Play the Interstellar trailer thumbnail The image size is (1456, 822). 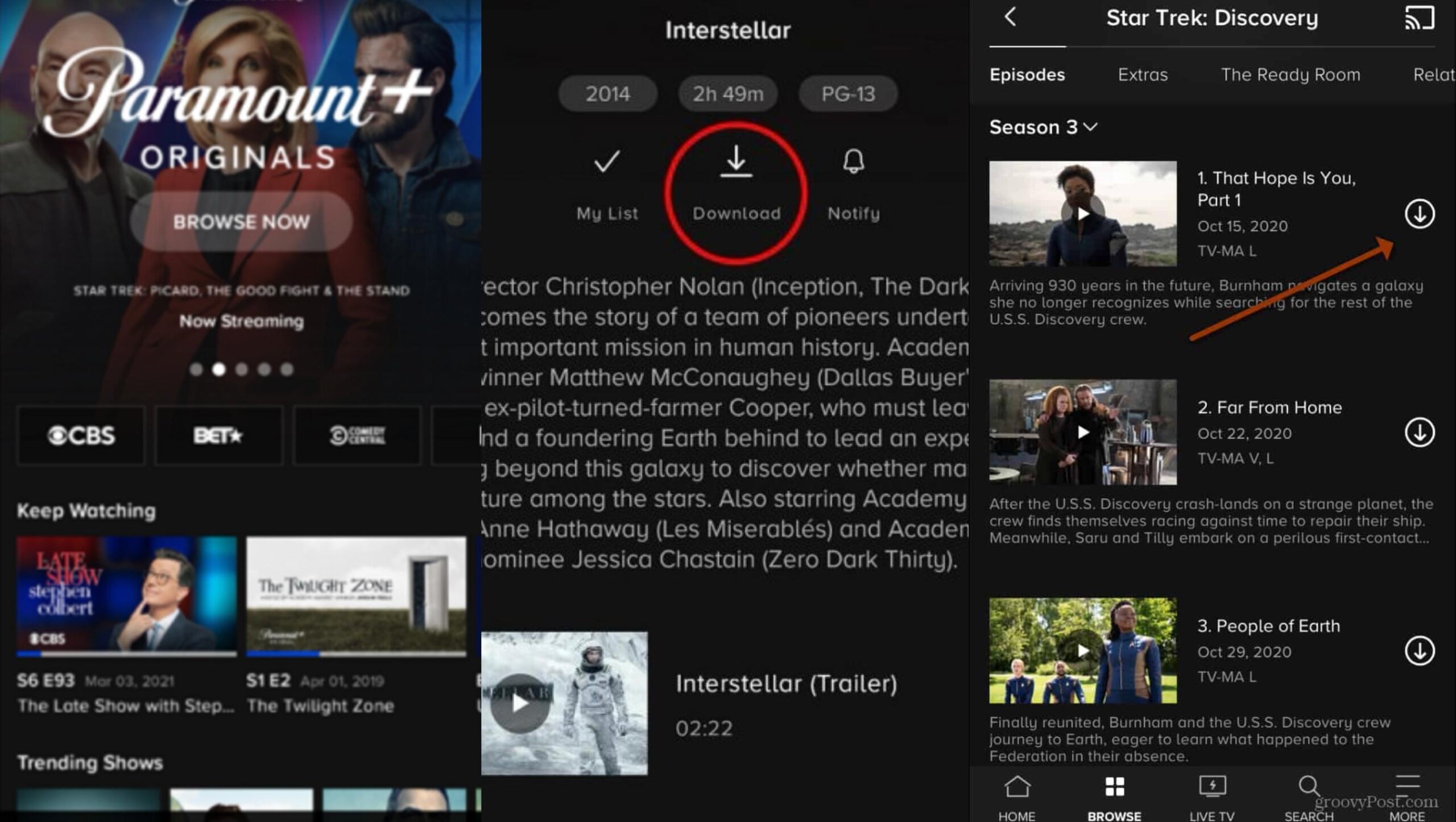(564, 703)
